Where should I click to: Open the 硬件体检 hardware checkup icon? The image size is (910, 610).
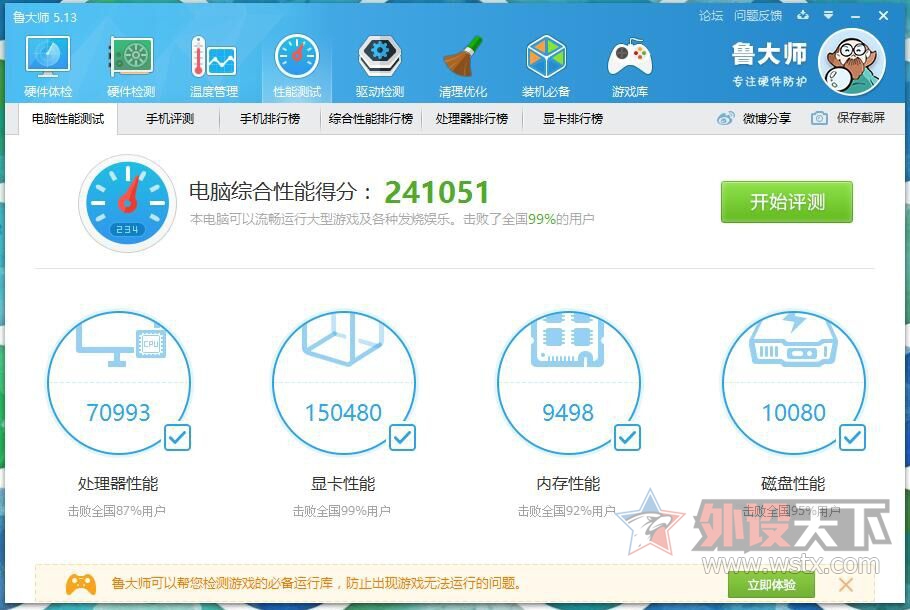point(48,57)
